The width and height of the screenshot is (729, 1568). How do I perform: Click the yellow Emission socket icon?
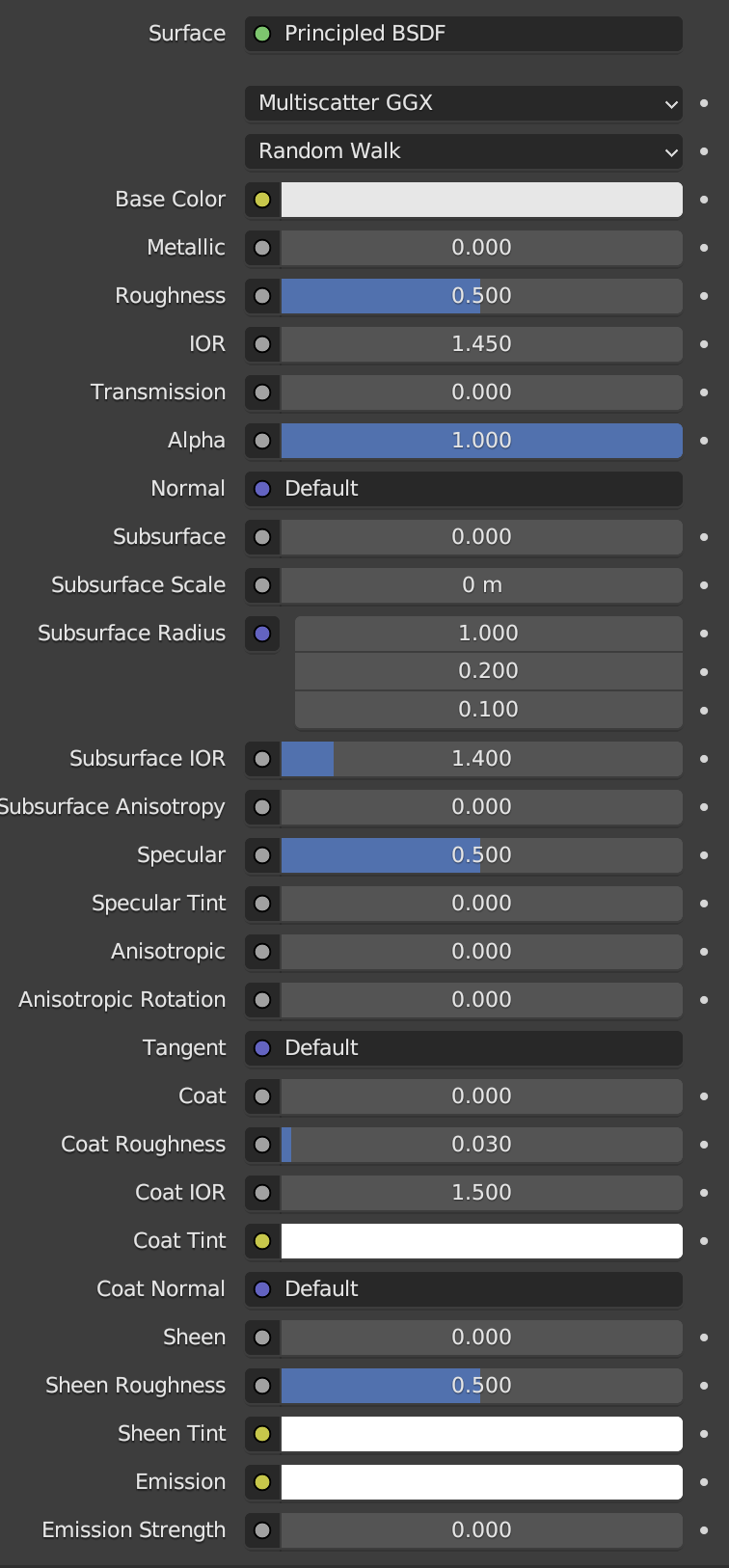tap(262, 1482)
